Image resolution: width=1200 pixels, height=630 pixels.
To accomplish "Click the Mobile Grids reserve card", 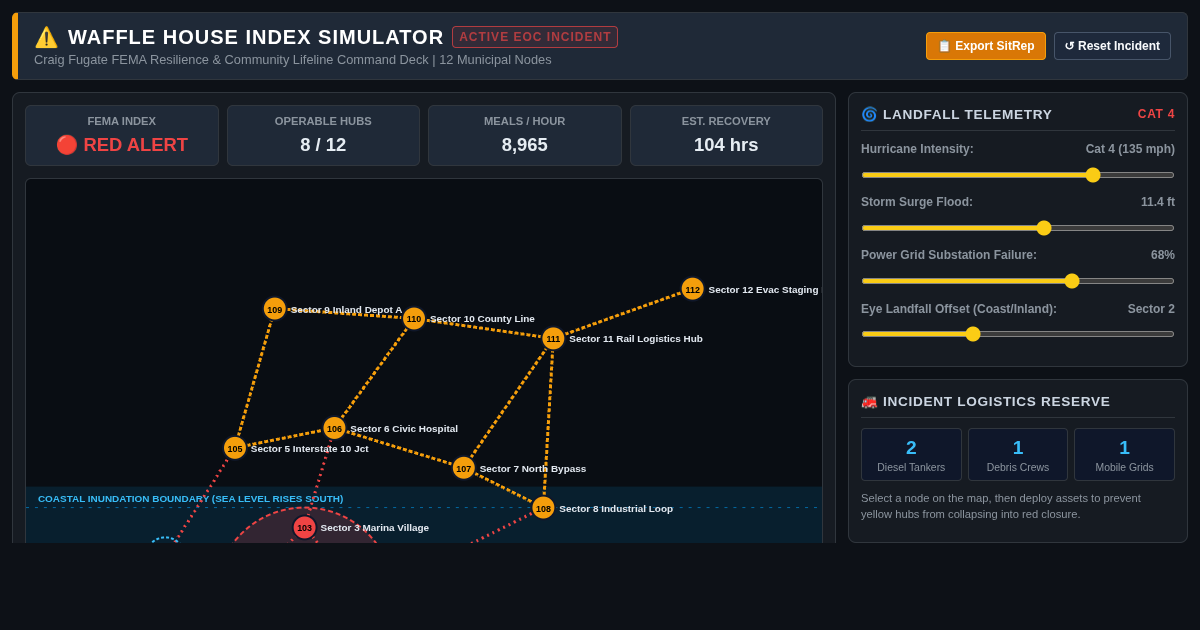I will coord(1124,455).
